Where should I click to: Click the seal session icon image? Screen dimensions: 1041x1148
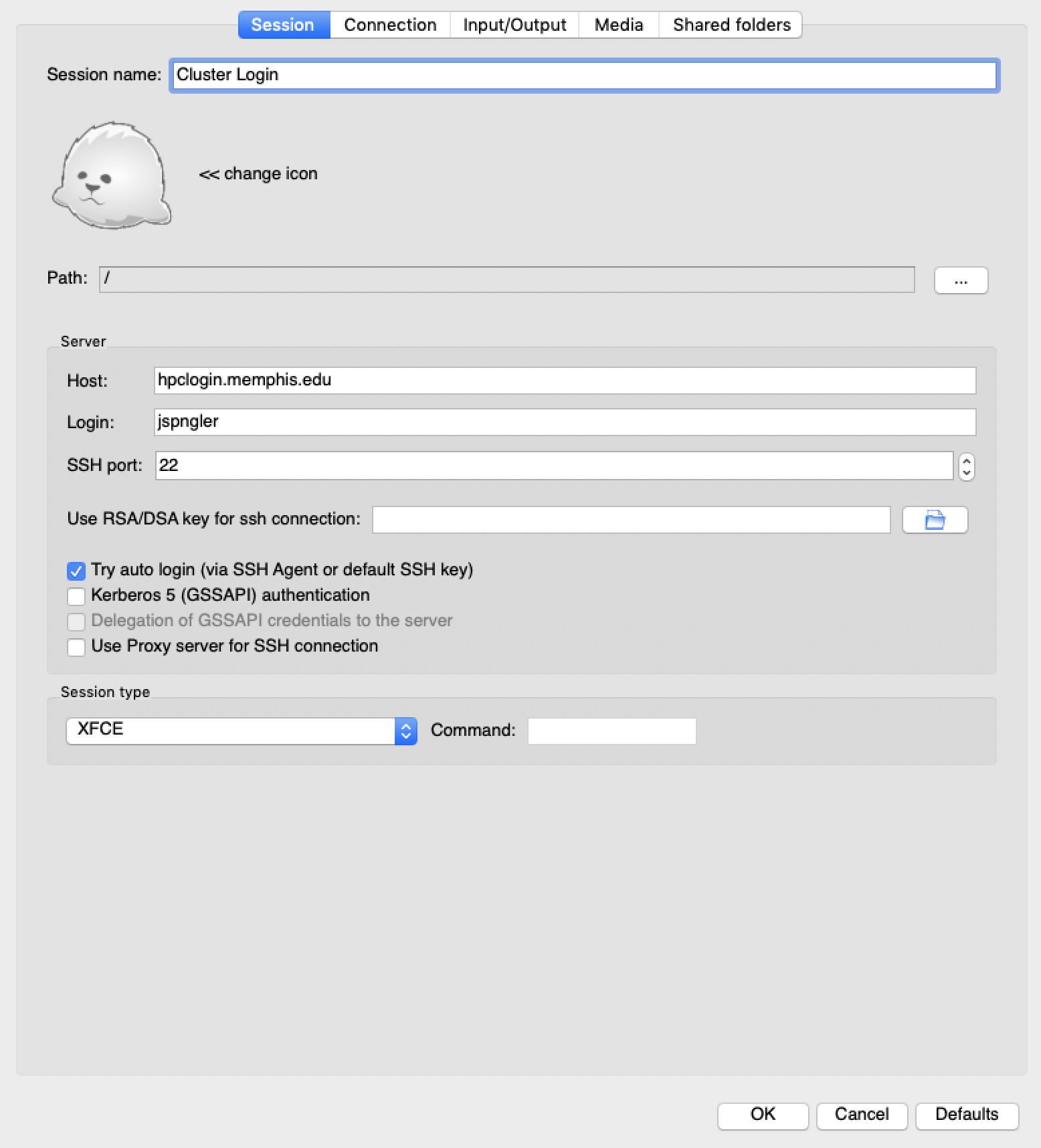(112, 176)
